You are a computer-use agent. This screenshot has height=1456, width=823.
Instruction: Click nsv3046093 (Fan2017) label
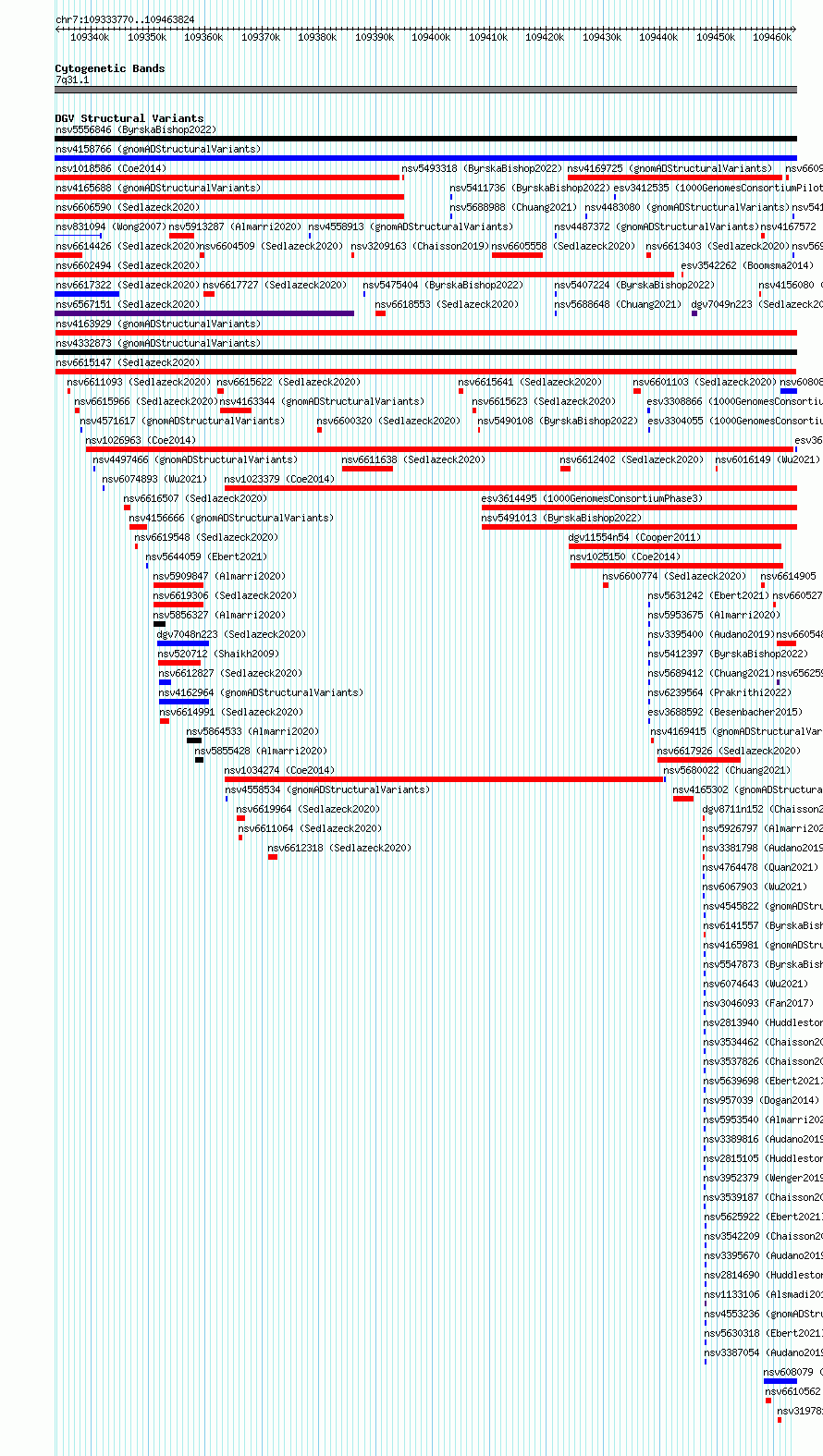pyautogui.click(x=758, y=1003)
